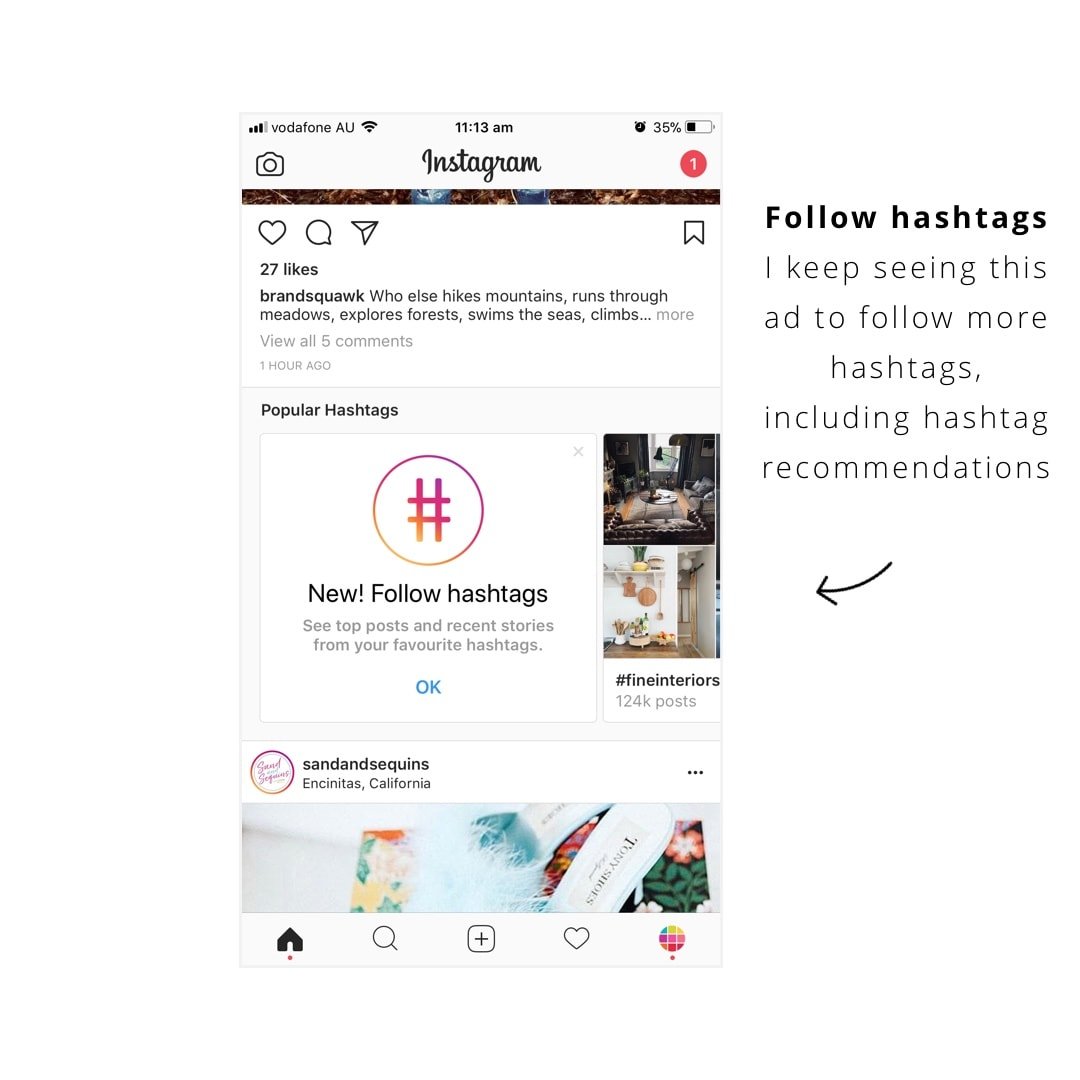Screen dimensions: 1080x1080
Task: Tap the comment bubble icon
Action: click(318, 232)
